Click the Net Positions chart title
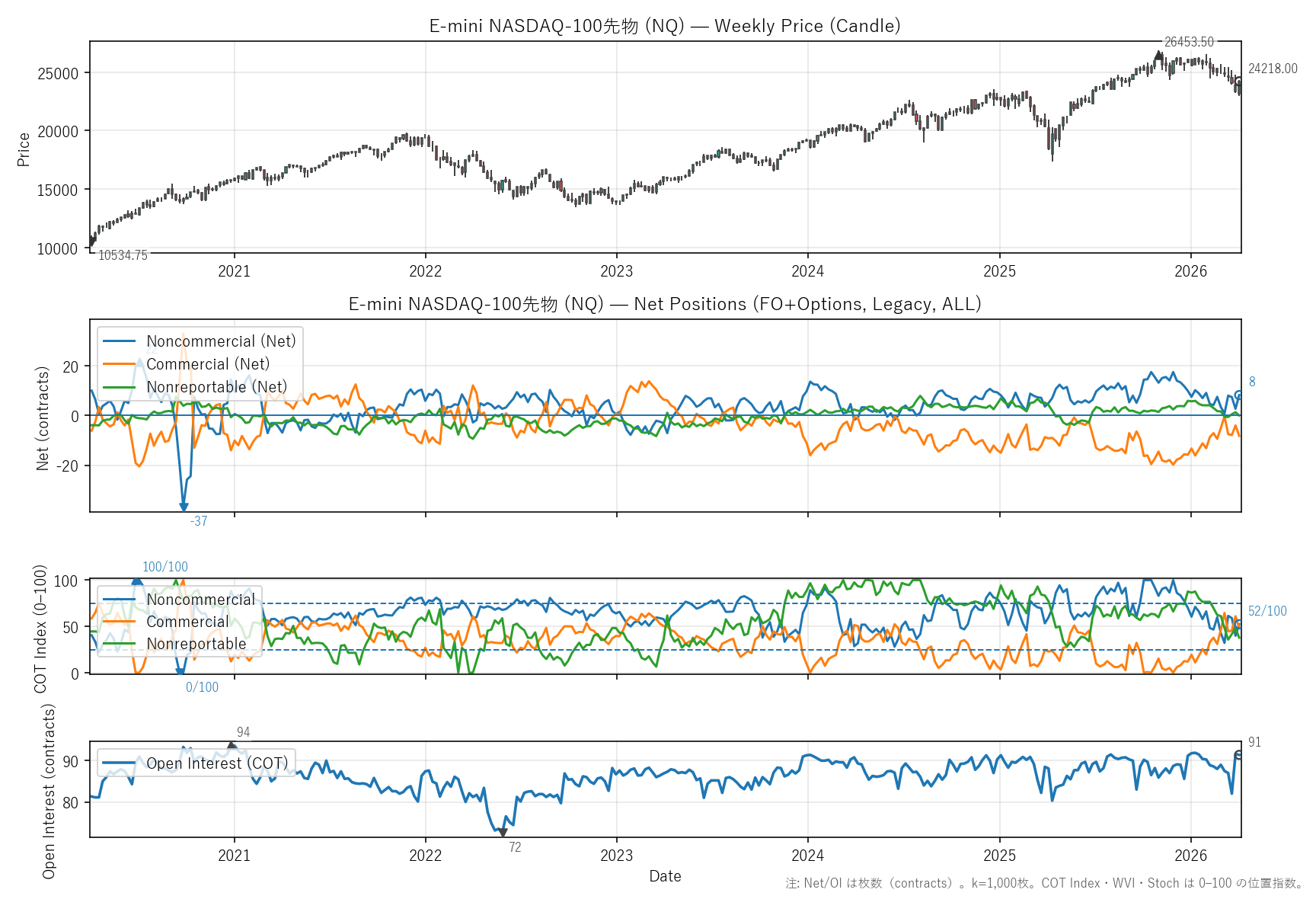This screenshot has height=899, width=1316. [665, 304]
